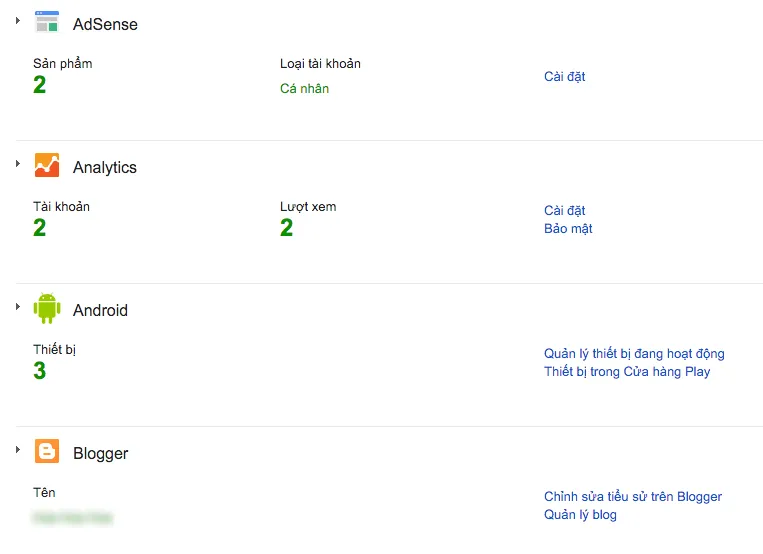Screen dimensions: 763x554
Task: Open the 'Quản lý blog' link
Action: [x=580, y=515]
